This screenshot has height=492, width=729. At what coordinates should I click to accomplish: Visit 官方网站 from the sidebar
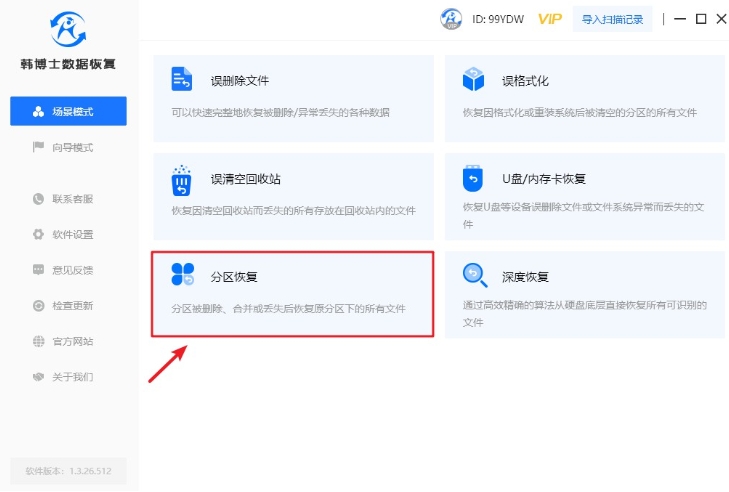click(x=68, y=341)
